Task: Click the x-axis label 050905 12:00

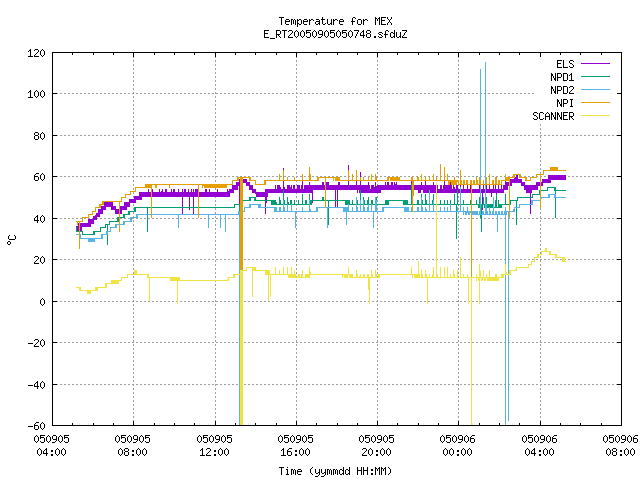Action: [214, 445]
